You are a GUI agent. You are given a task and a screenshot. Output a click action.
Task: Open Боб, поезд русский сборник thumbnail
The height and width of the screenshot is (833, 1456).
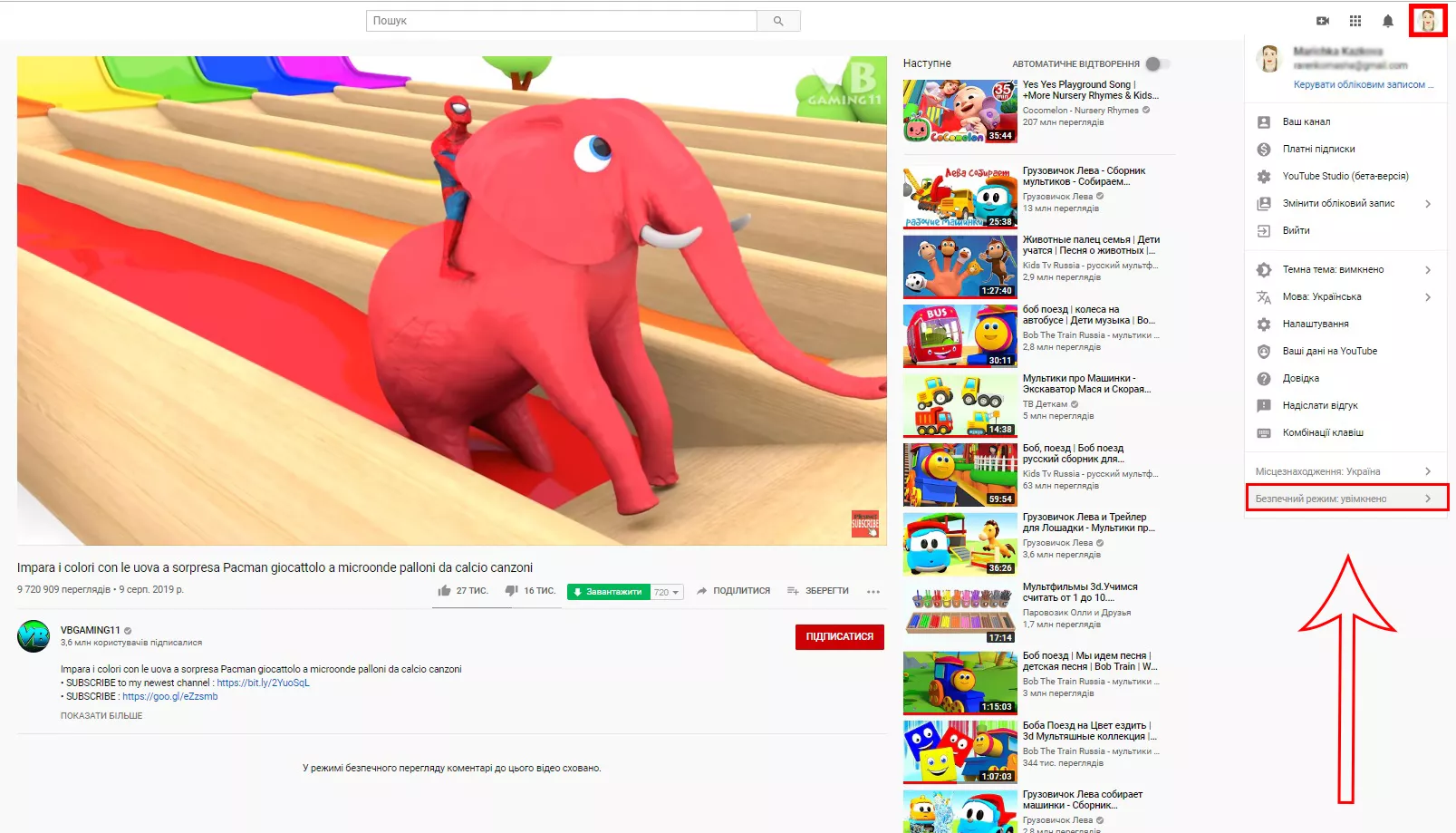click(x=959, y=474)
